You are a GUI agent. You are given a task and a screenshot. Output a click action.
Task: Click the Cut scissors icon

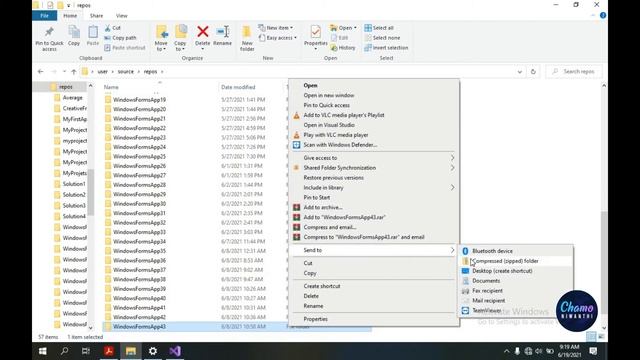coord(108,28)
